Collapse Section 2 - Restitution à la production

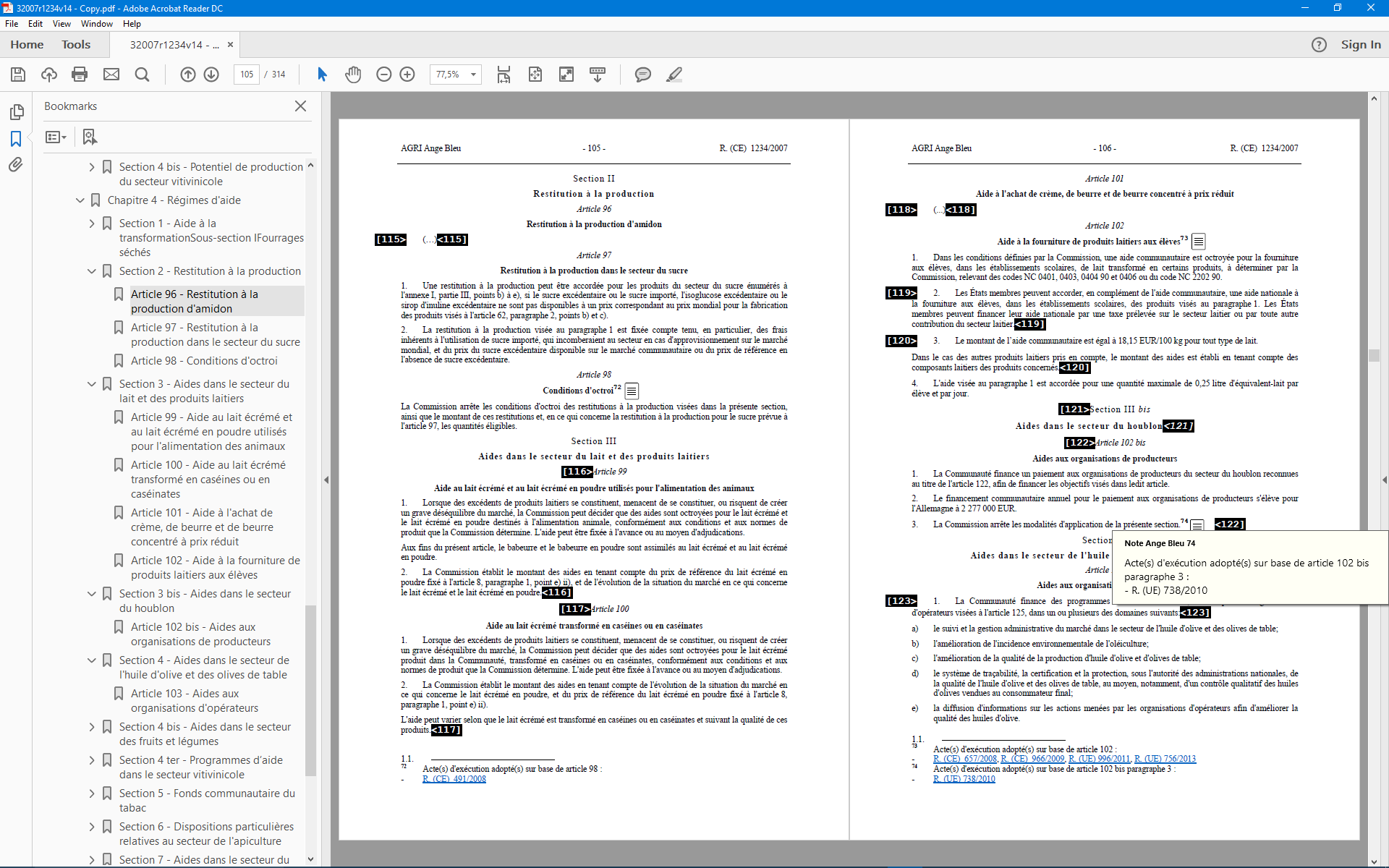[x=92, y=271]
